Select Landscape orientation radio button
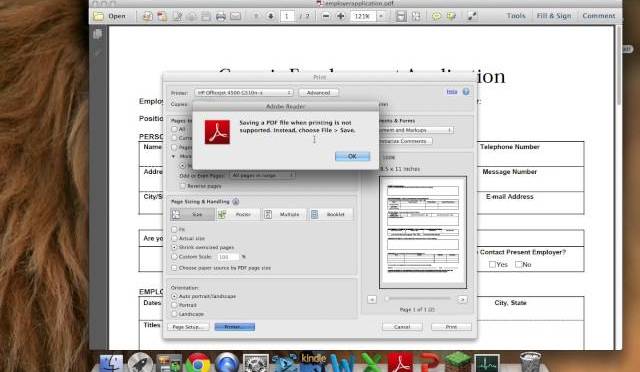Screen dimensions: 640x372 pyautogui.click(x=174, y=314)
